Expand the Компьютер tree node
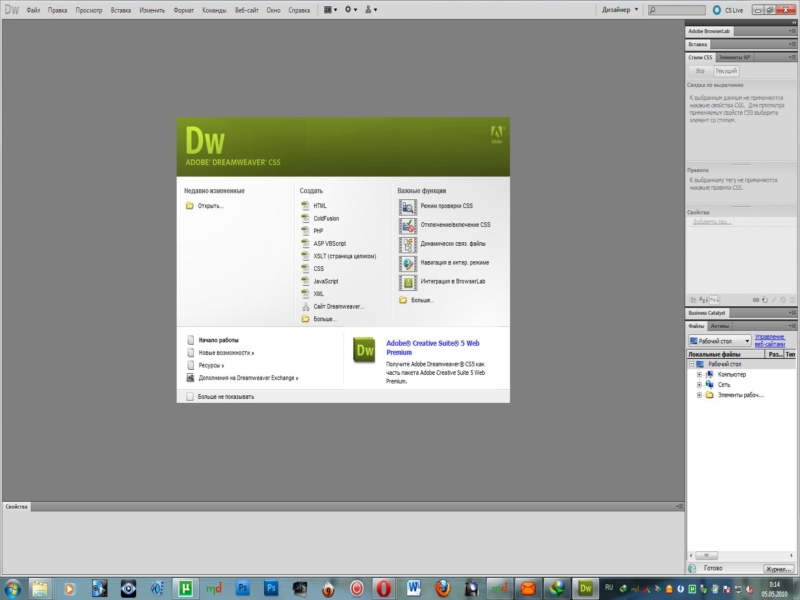Screen dimensions: 800x600 click(x=699, y=374)
